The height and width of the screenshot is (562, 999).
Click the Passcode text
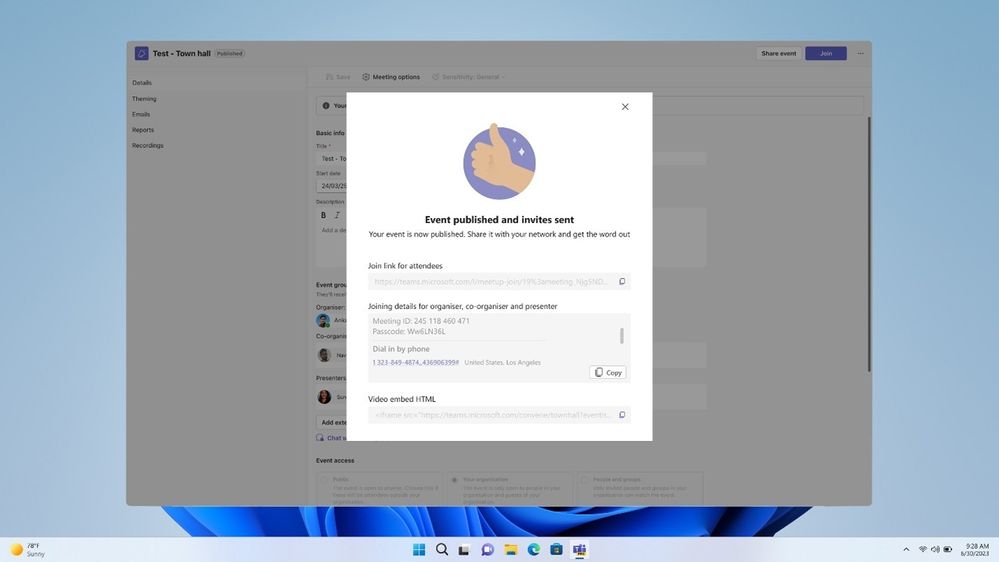[x=409, y=331]
